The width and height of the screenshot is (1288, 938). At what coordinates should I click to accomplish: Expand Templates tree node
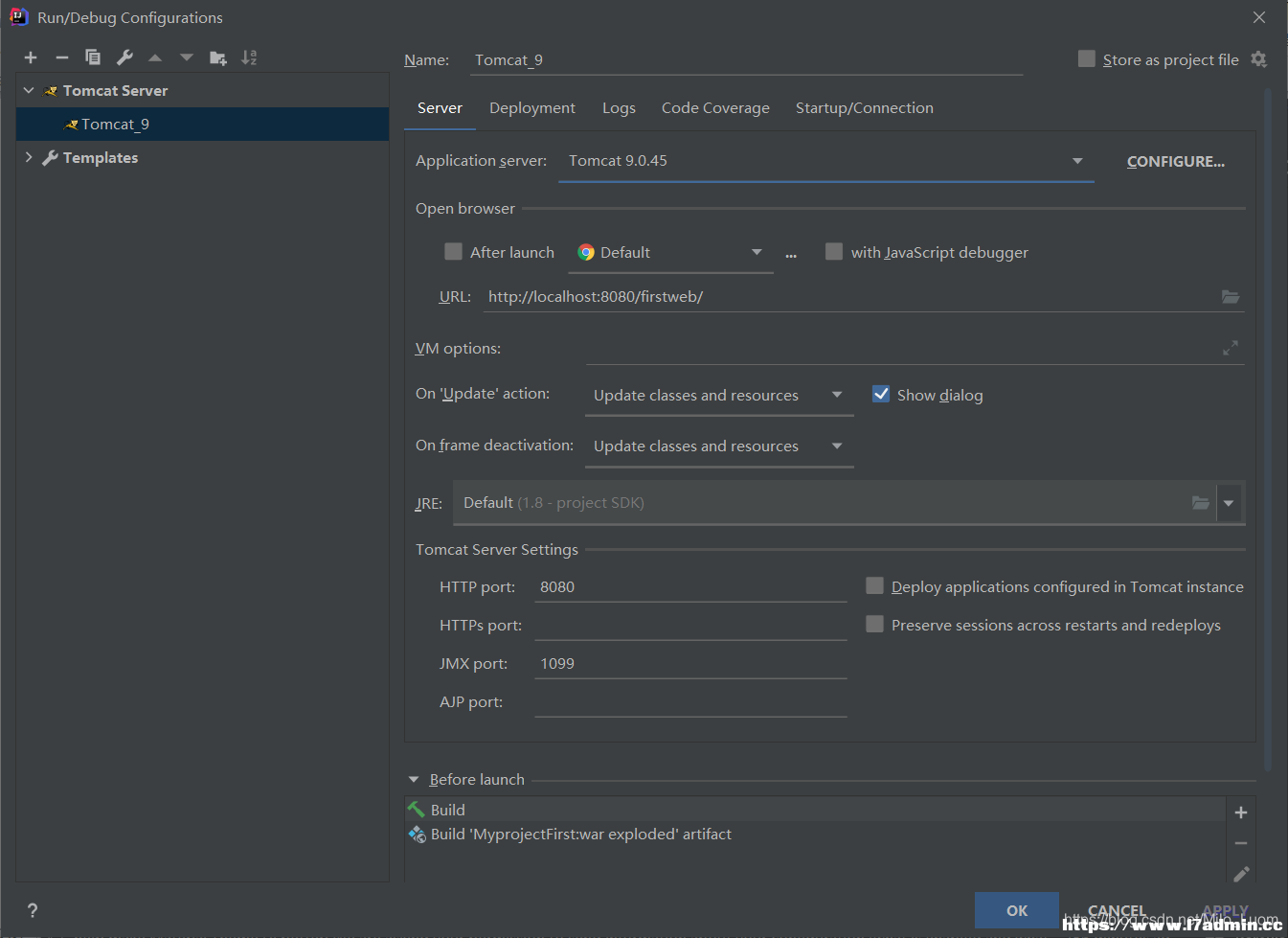coord(29,157)
